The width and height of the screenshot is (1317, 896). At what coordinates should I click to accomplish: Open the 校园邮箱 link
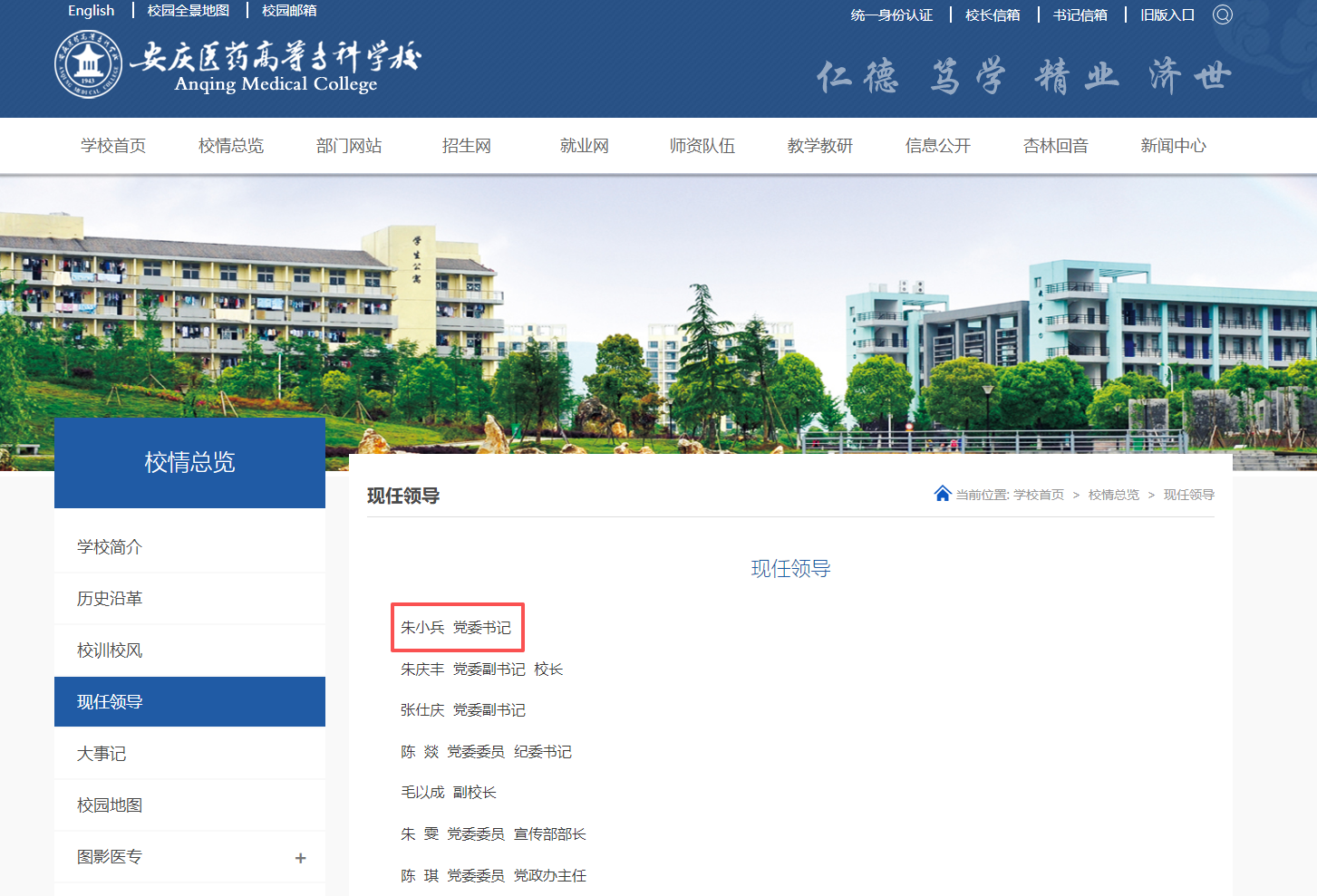click(289, 11)
